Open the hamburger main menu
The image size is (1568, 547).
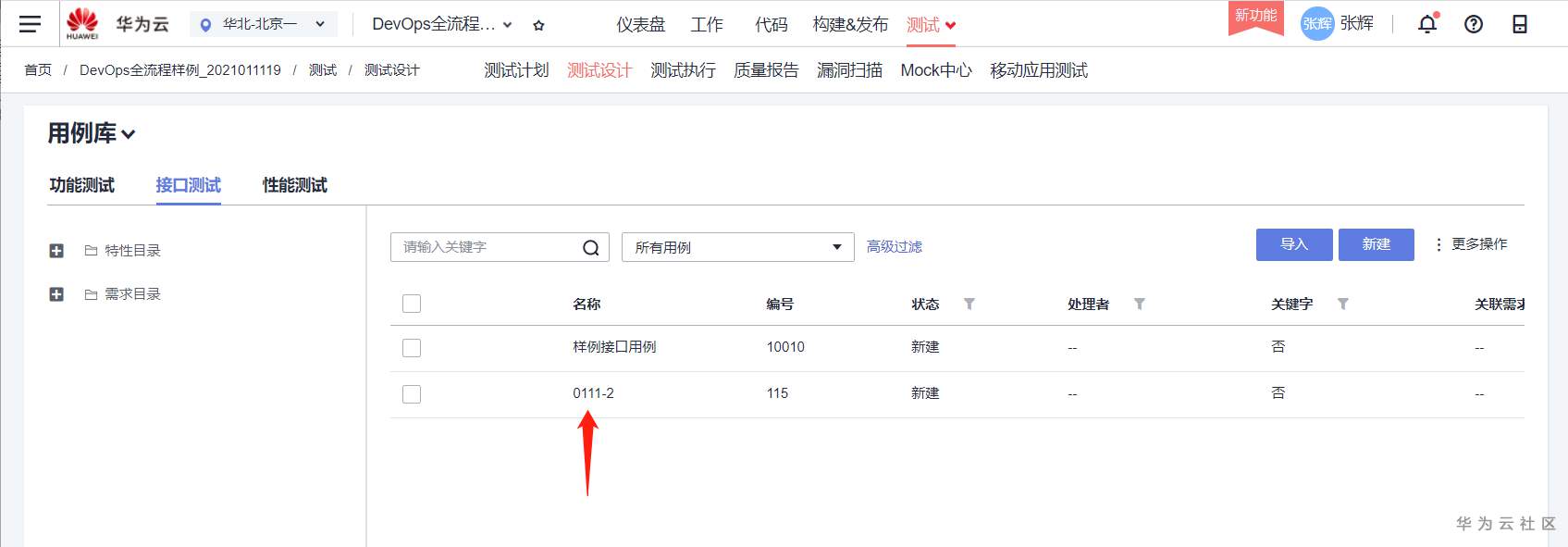30,24
